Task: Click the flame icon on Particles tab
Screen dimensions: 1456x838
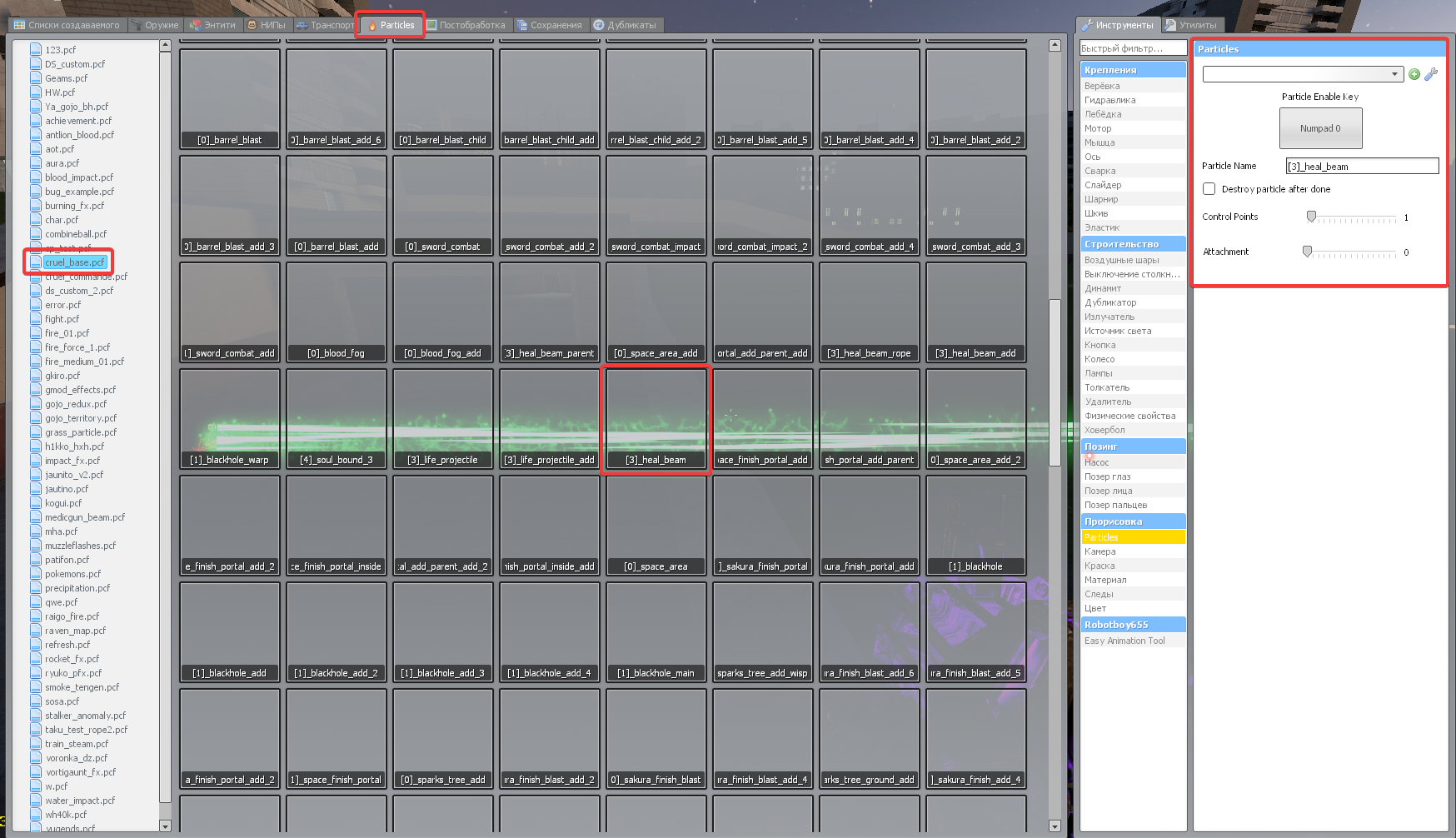Action: pyautogui.click(x=372, y=26)
